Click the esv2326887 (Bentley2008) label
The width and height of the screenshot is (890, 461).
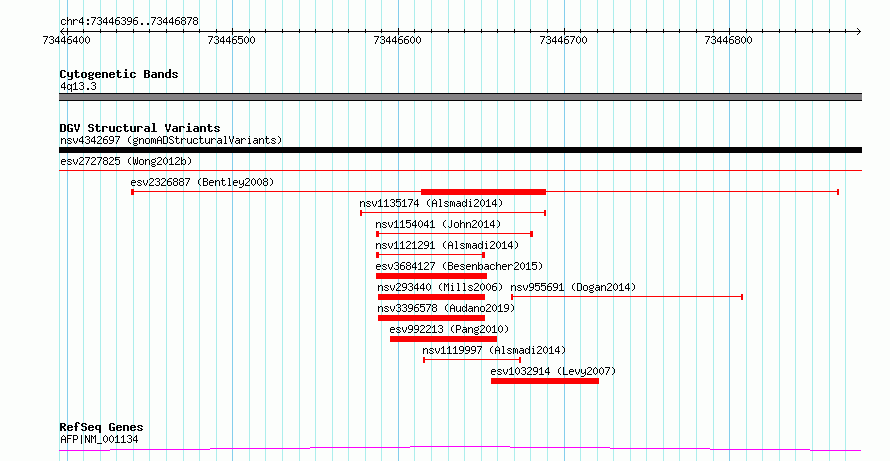tap(202, 182)
